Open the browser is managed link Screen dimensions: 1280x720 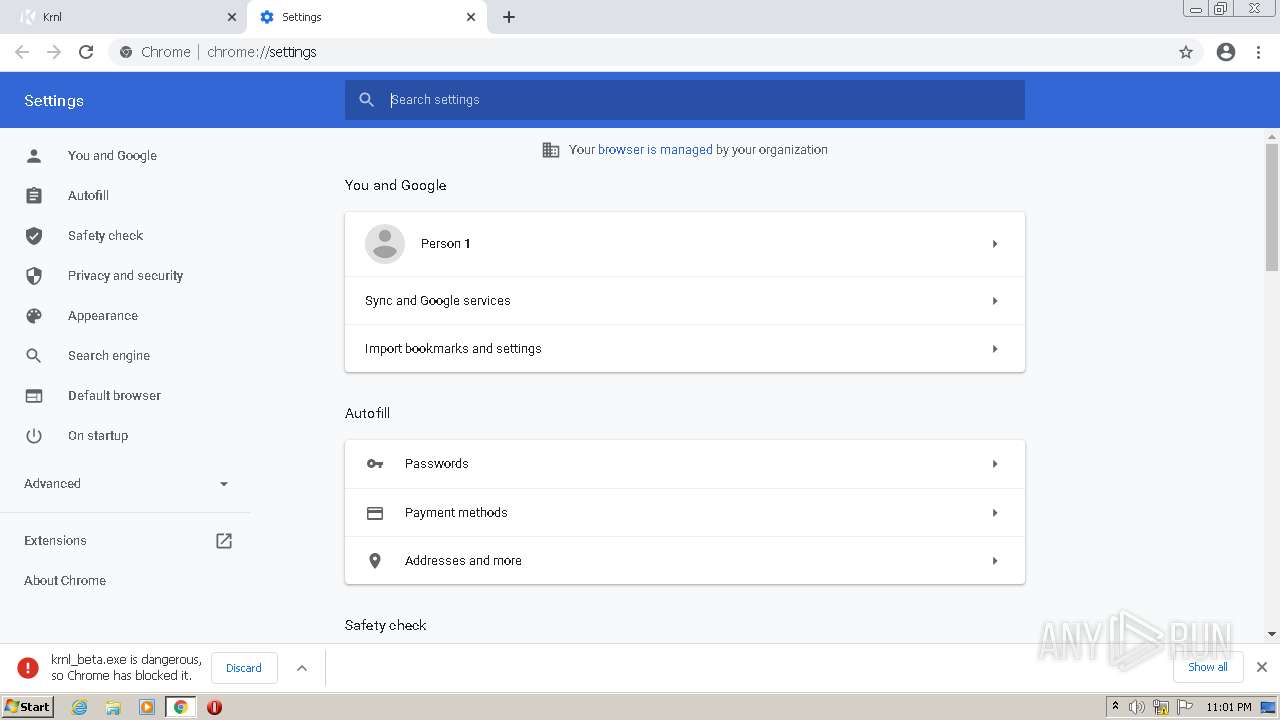[655, 150]
